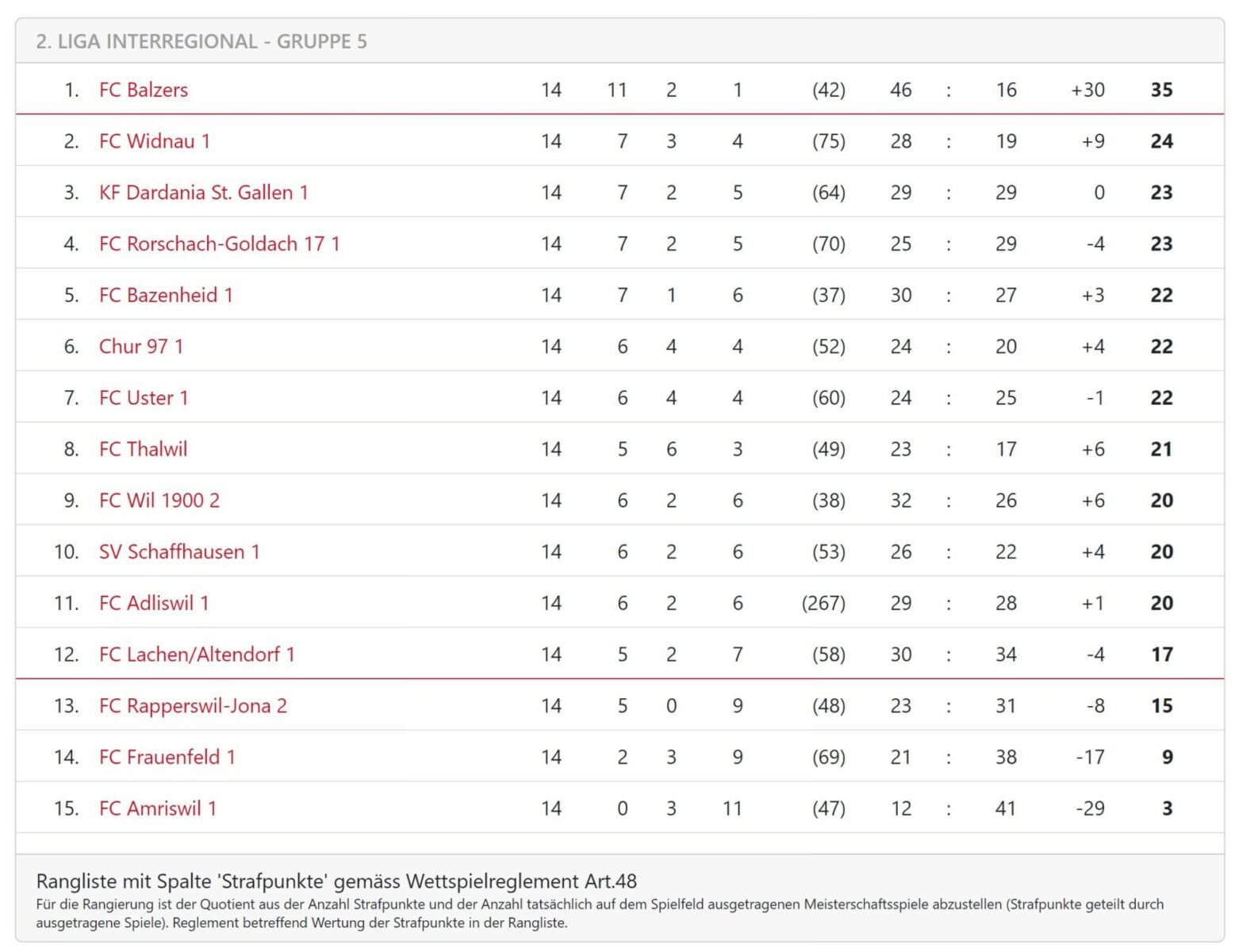Screen dimensions: 1239x952
Task: Click the FC Frauenfeld 1 link
Action: (x=167, y=757)
